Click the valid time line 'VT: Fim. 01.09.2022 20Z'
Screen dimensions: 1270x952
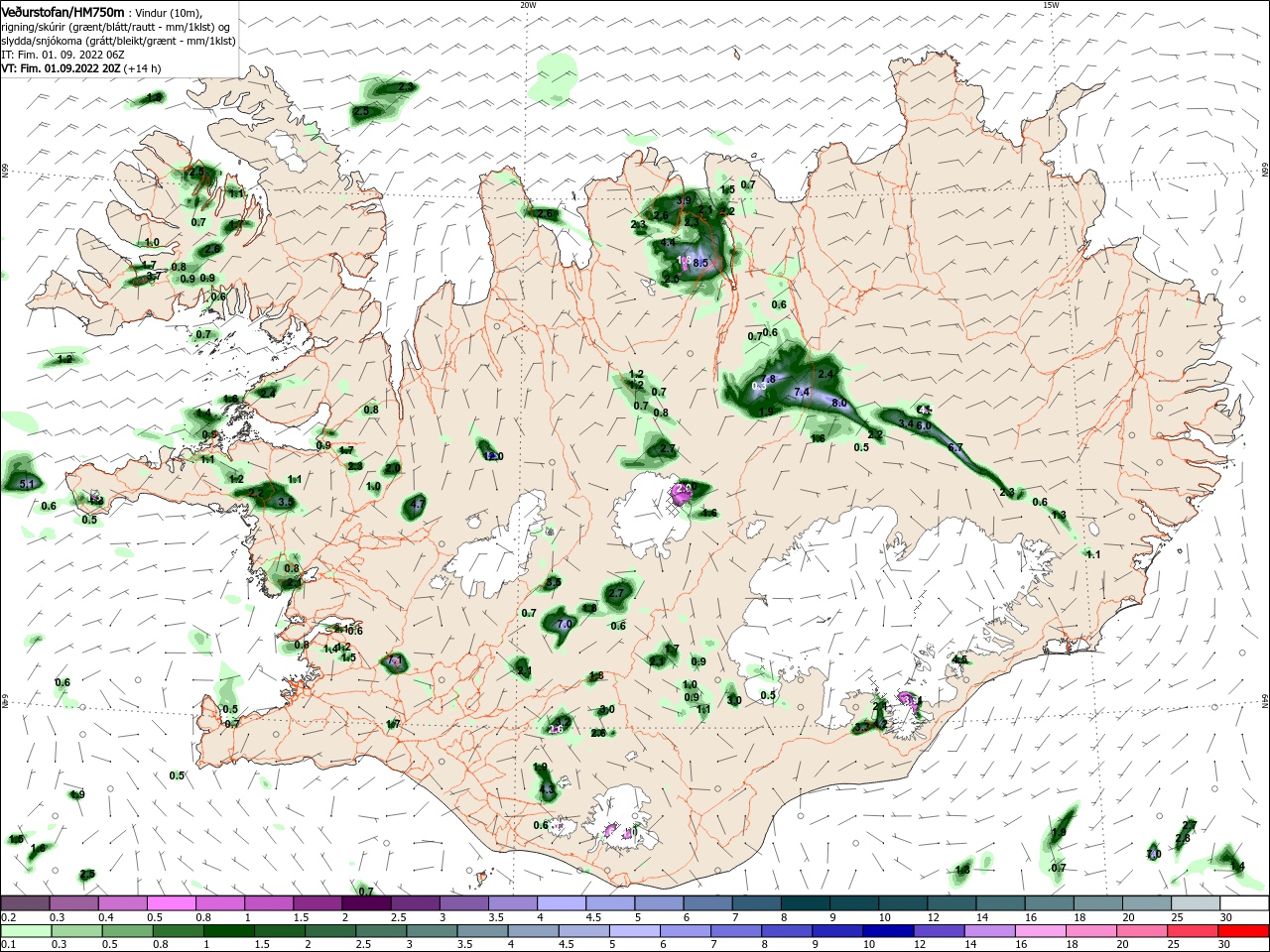pos(61,68)
